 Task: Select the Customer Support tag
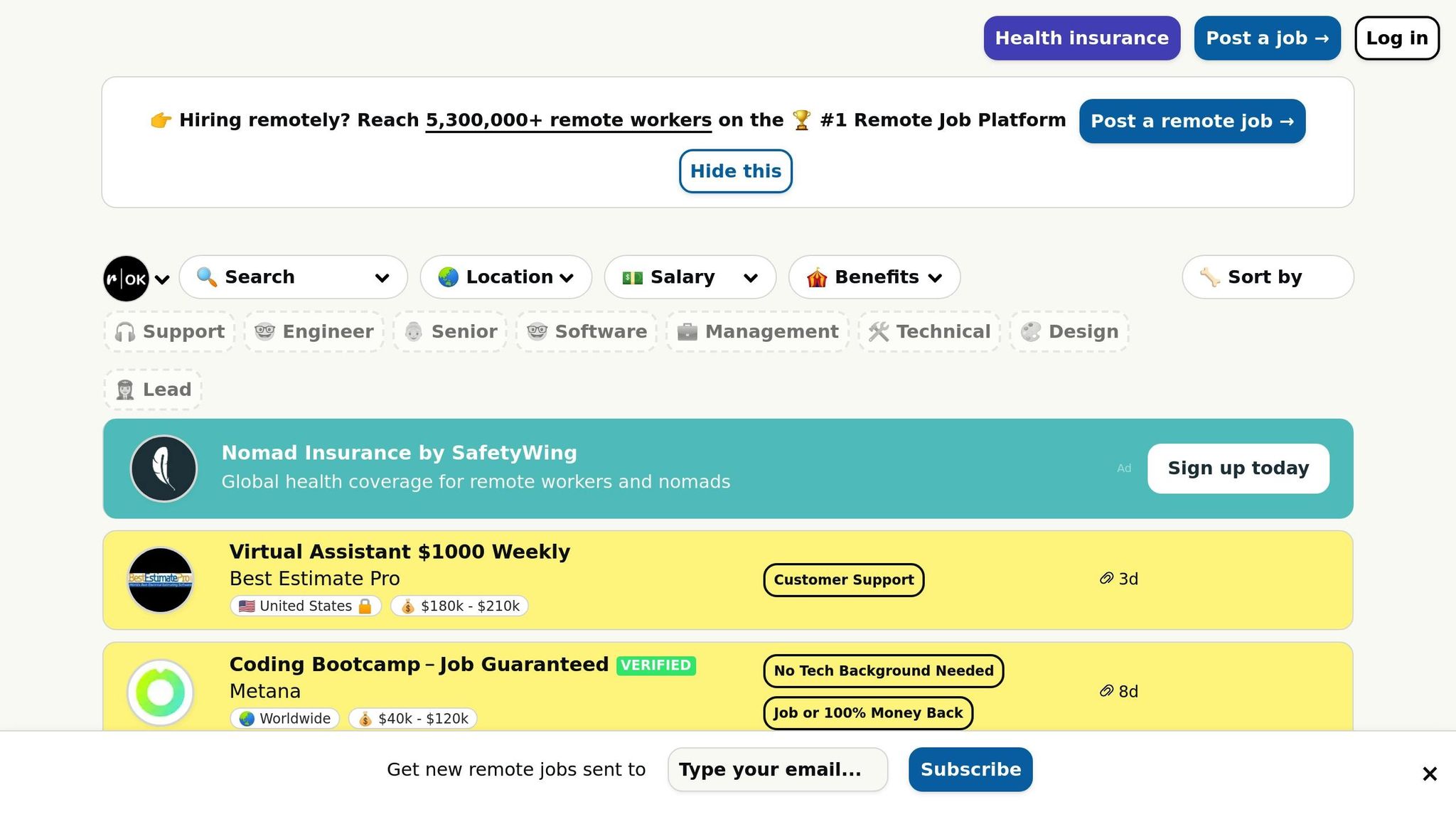click(x=843, y=580)
